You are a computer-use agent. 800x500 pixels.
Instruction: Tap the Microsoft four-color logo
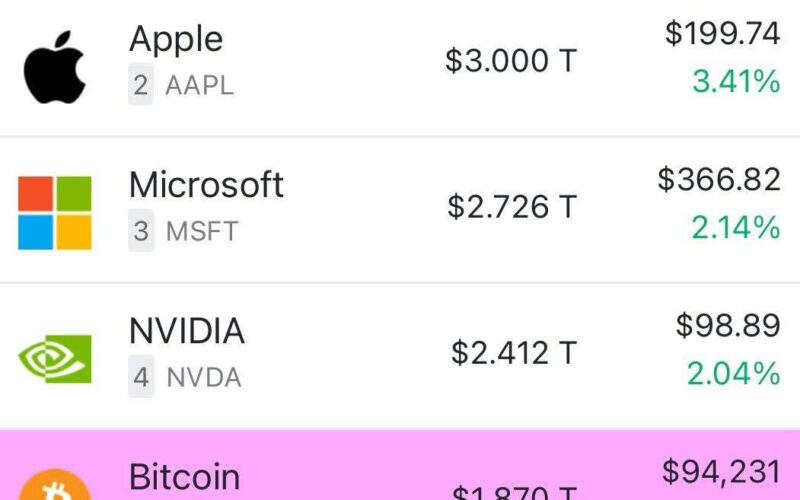(55, 213)
